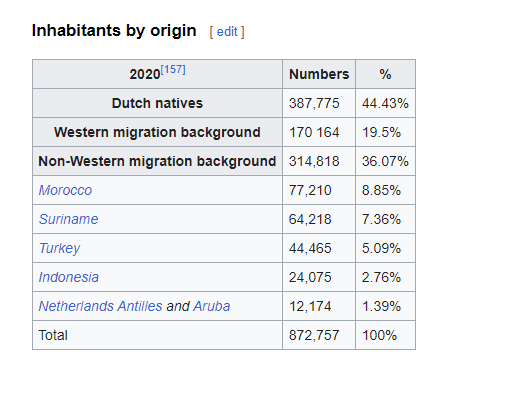Click the Numbers column header
The image size is (524, 406).
click(319, 74)
